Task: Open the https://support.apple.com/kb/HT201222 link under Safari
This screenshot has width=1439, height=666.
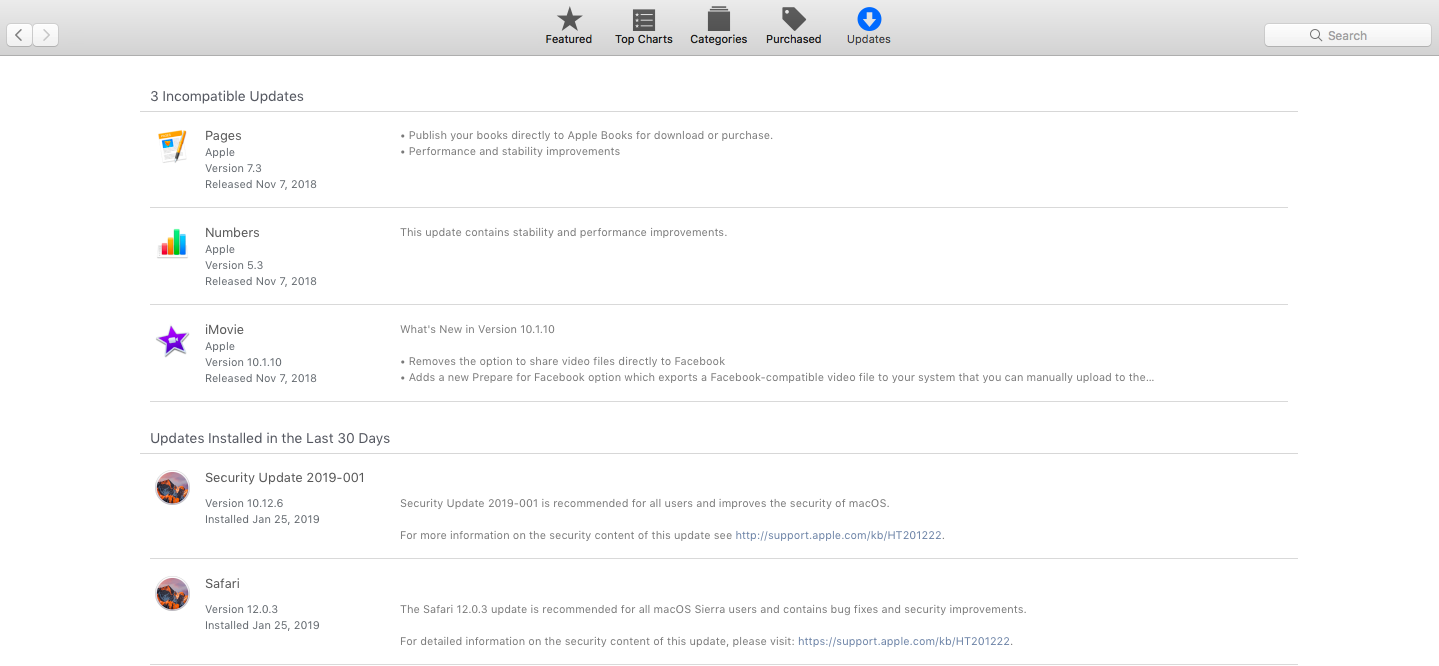Action: 904,641
